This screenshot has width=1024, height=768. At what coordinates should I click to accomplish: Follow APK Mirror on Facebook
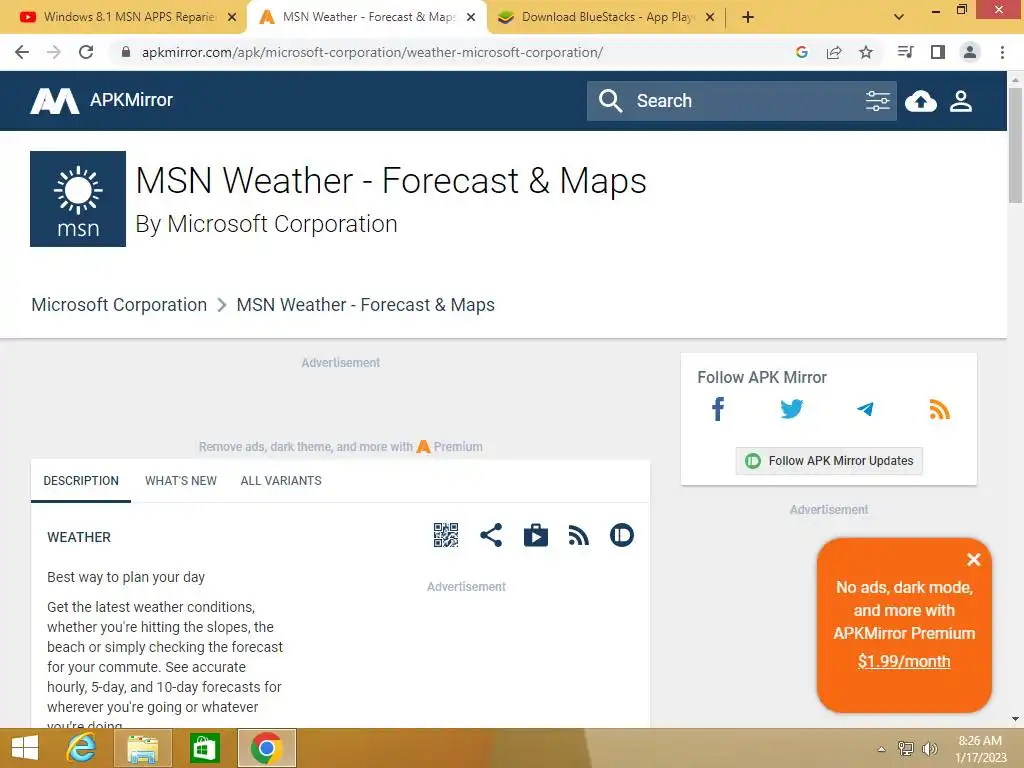718,409
